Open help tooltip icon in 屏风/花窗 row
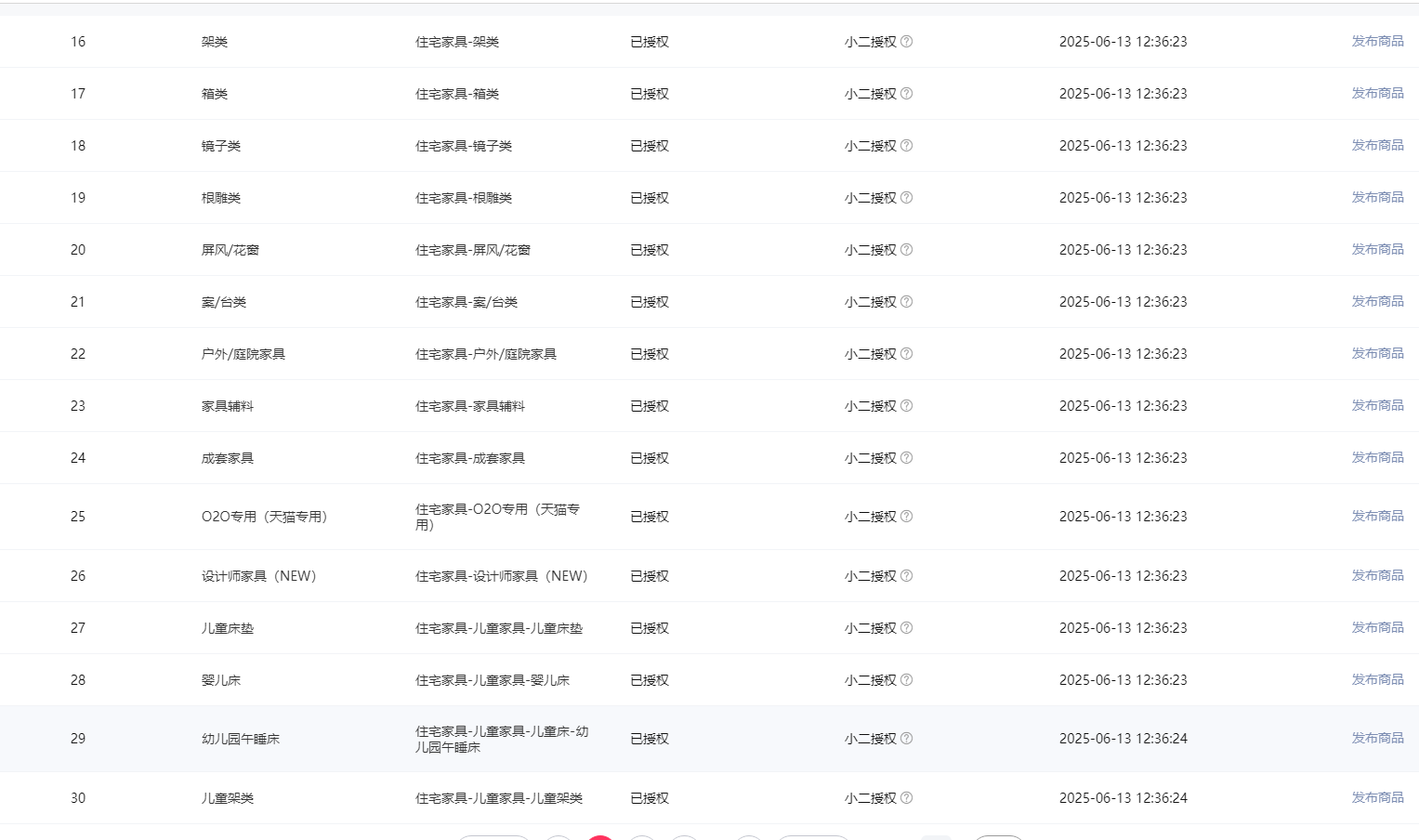 pos(906,250)
